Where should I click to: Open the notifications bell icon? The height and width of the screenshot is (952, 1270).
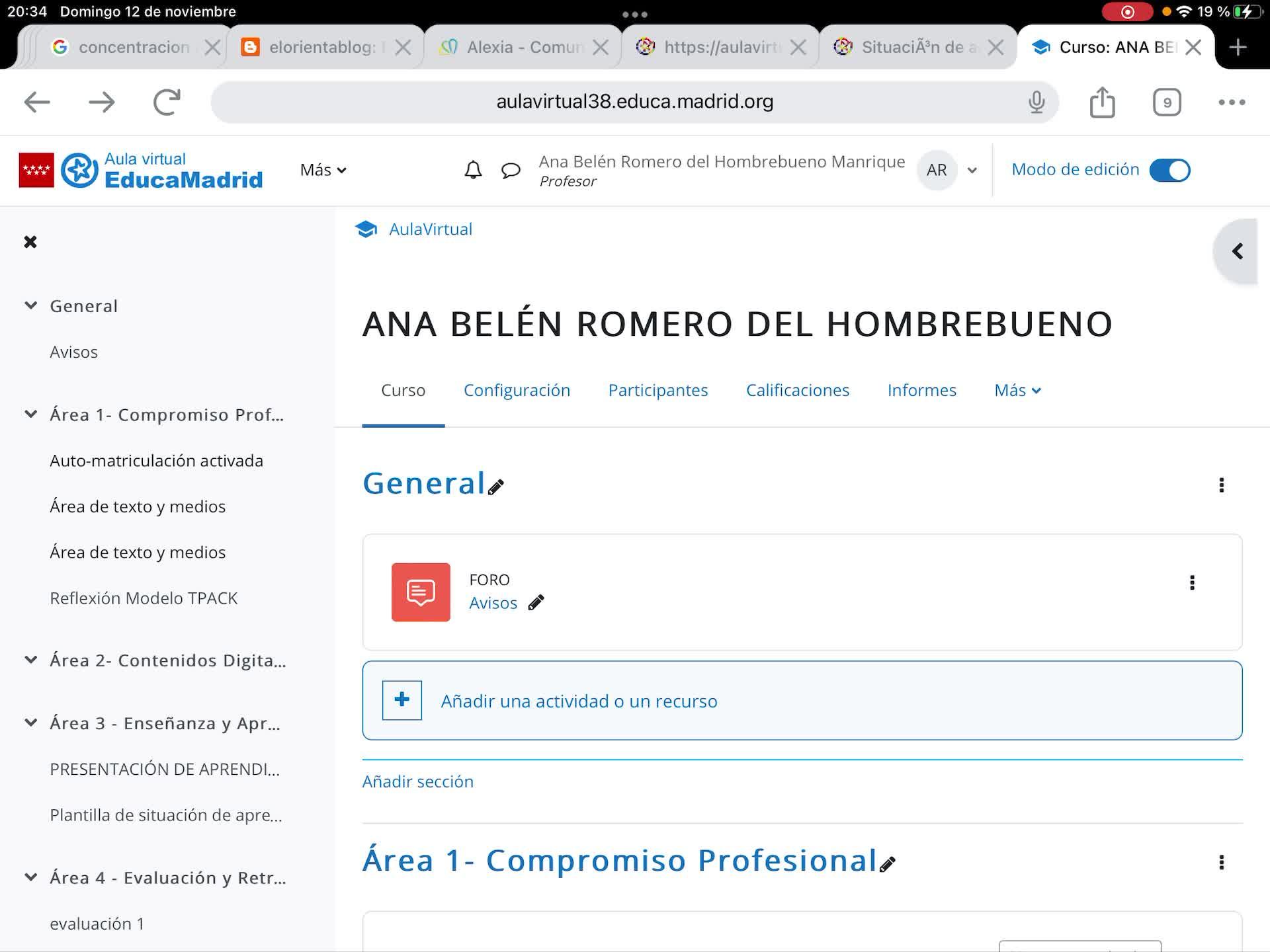click(473, 170)
